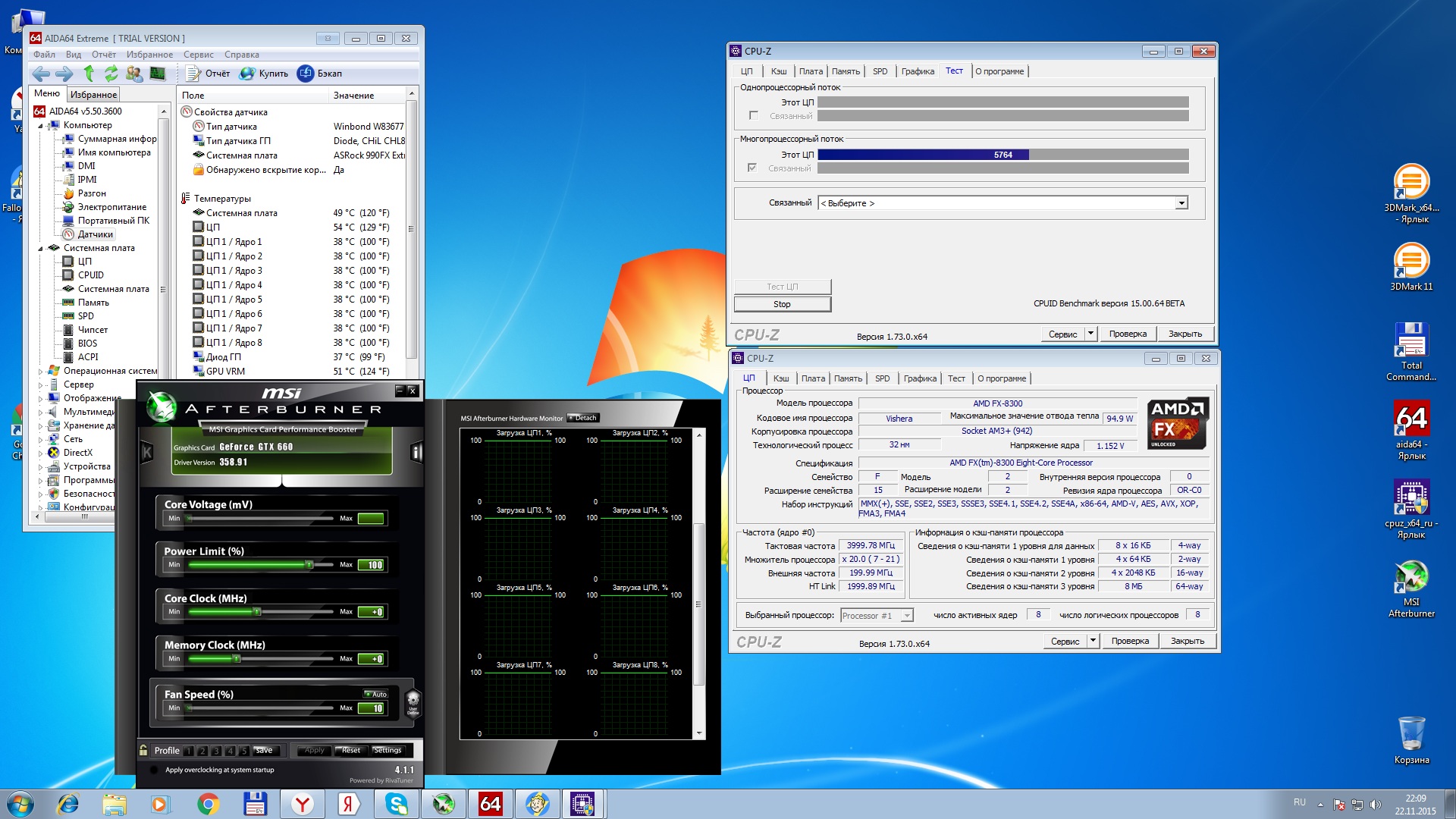Click the Afterburner profile lock icon

[143, 750]
